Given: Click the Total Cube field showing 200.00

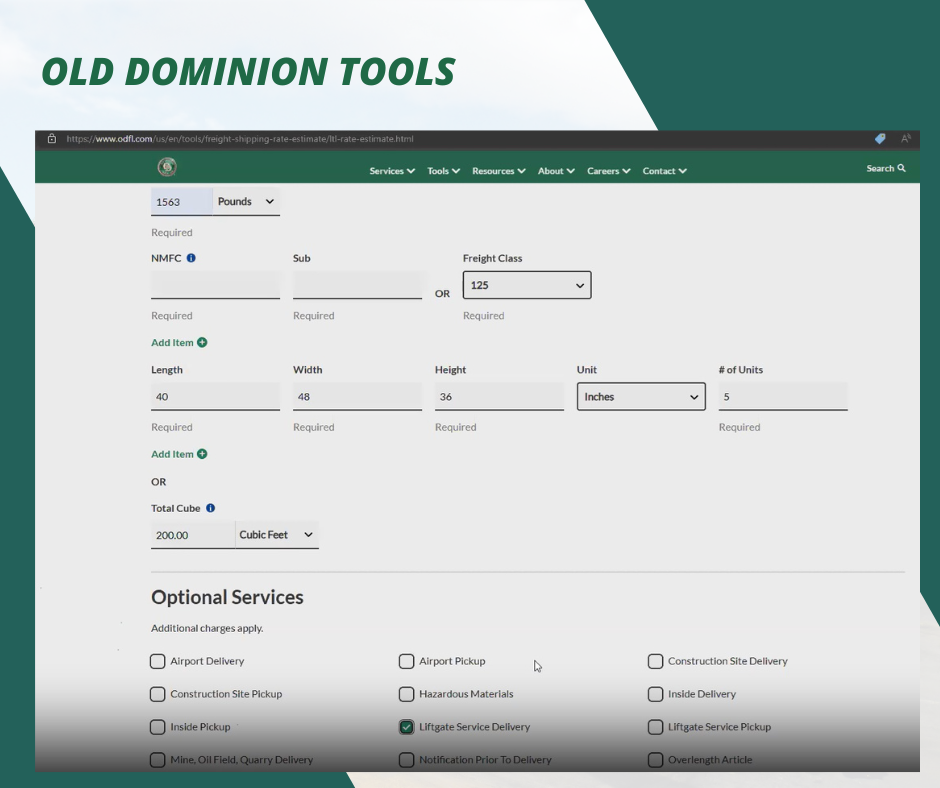Looking at the screenshot, I should pyautogui.click(x=193, y=534).
